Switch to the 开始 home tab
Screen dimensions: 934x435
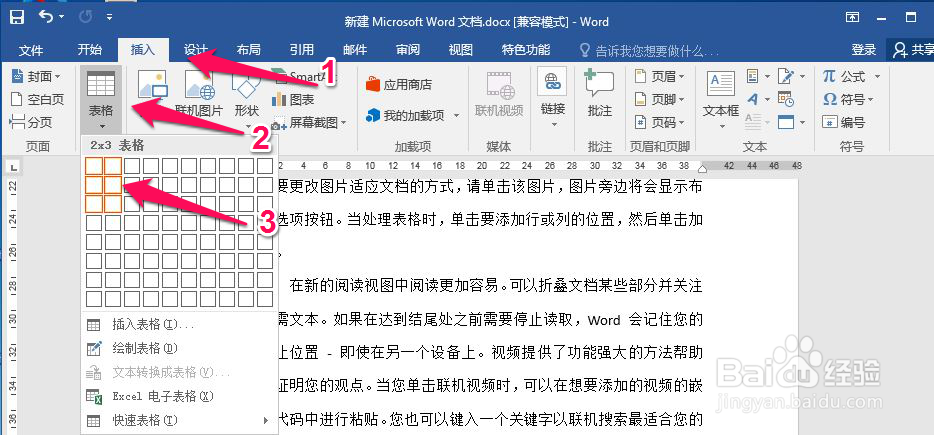[x=90, y=49]
